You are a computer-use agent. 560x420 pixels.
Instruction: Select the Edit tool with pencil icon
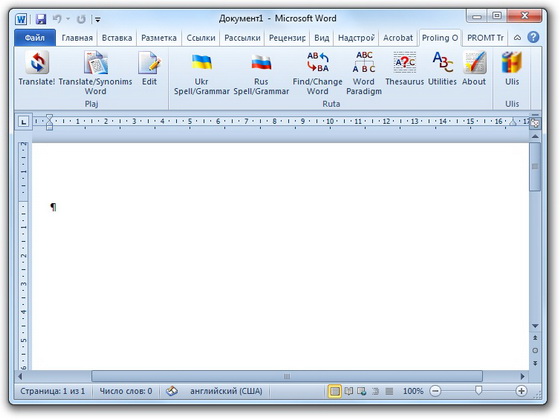pos(149,69)
